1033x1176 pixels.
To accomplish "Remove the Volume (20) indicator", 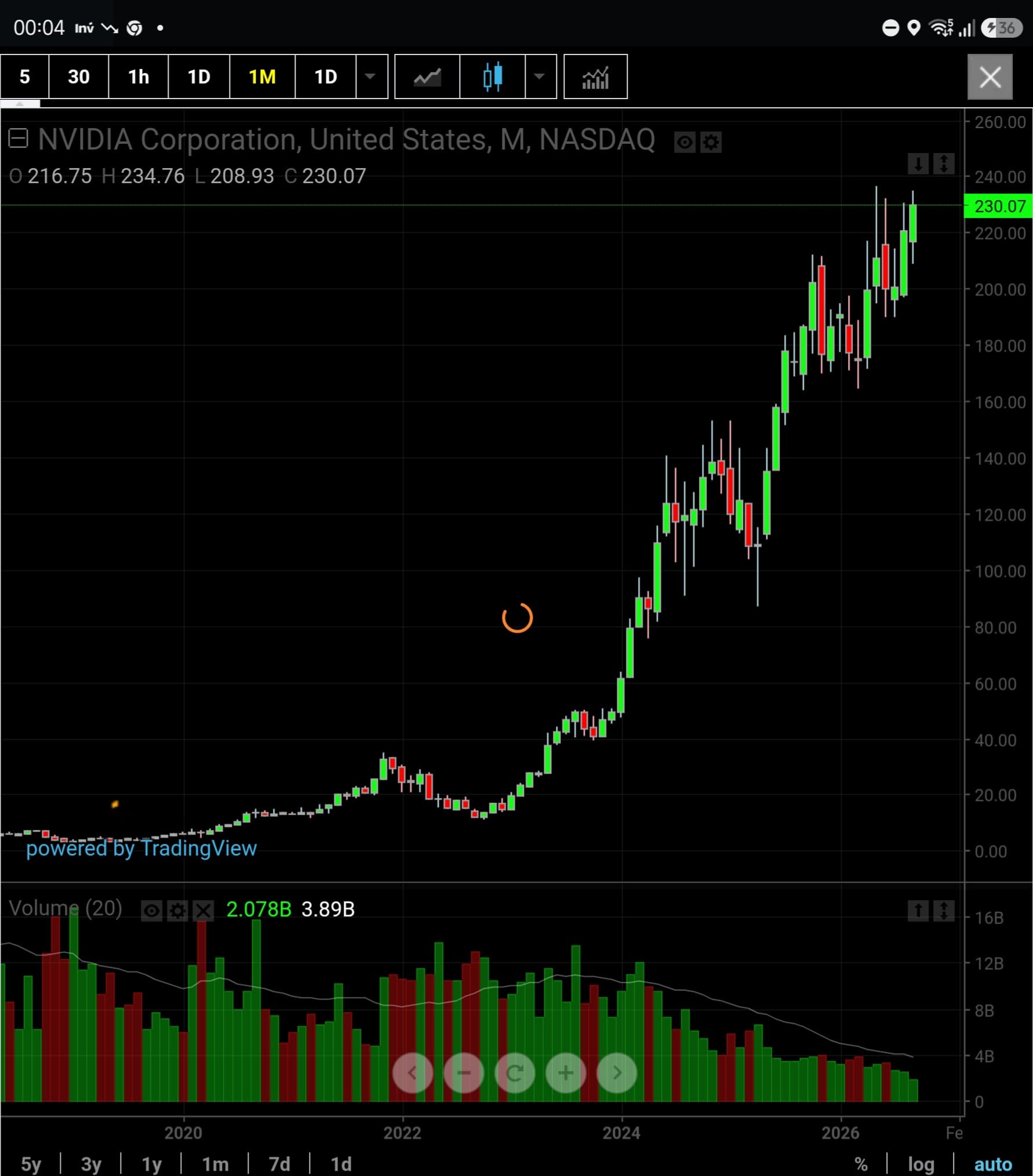I will click(x=203, y=911).
